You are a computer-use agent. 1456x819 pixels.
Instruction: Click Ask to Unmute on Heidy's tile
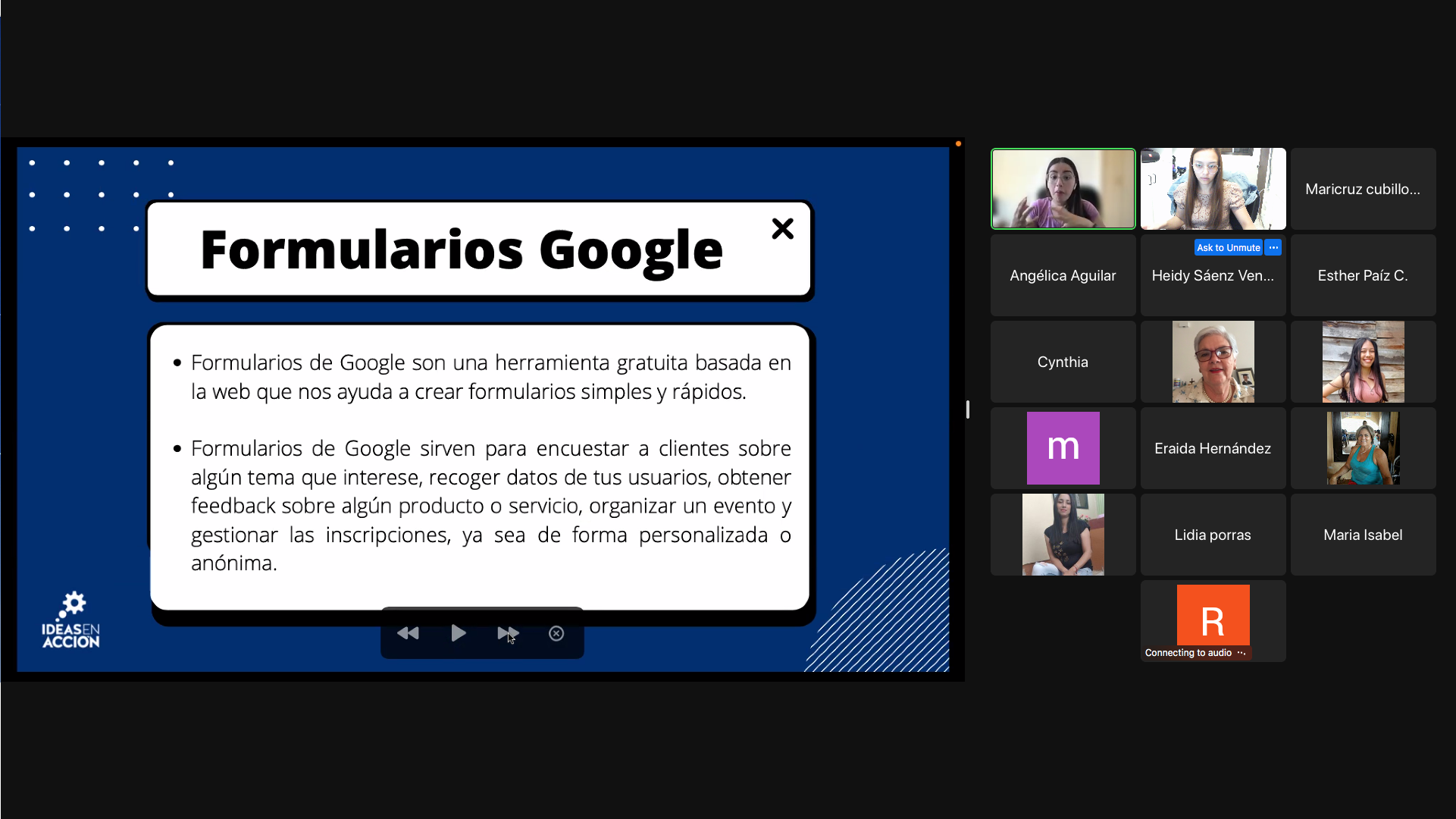[x=1228, y=248]
